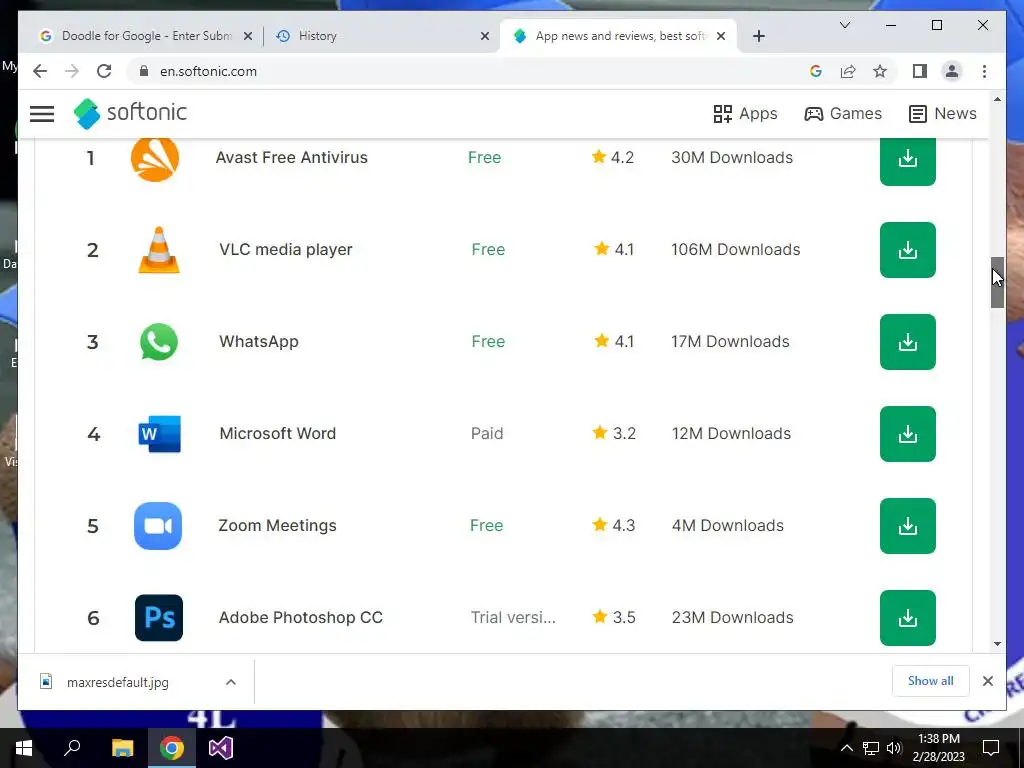
Task: Open the News section
Action: pyautogui.click(x=943, y=114)
